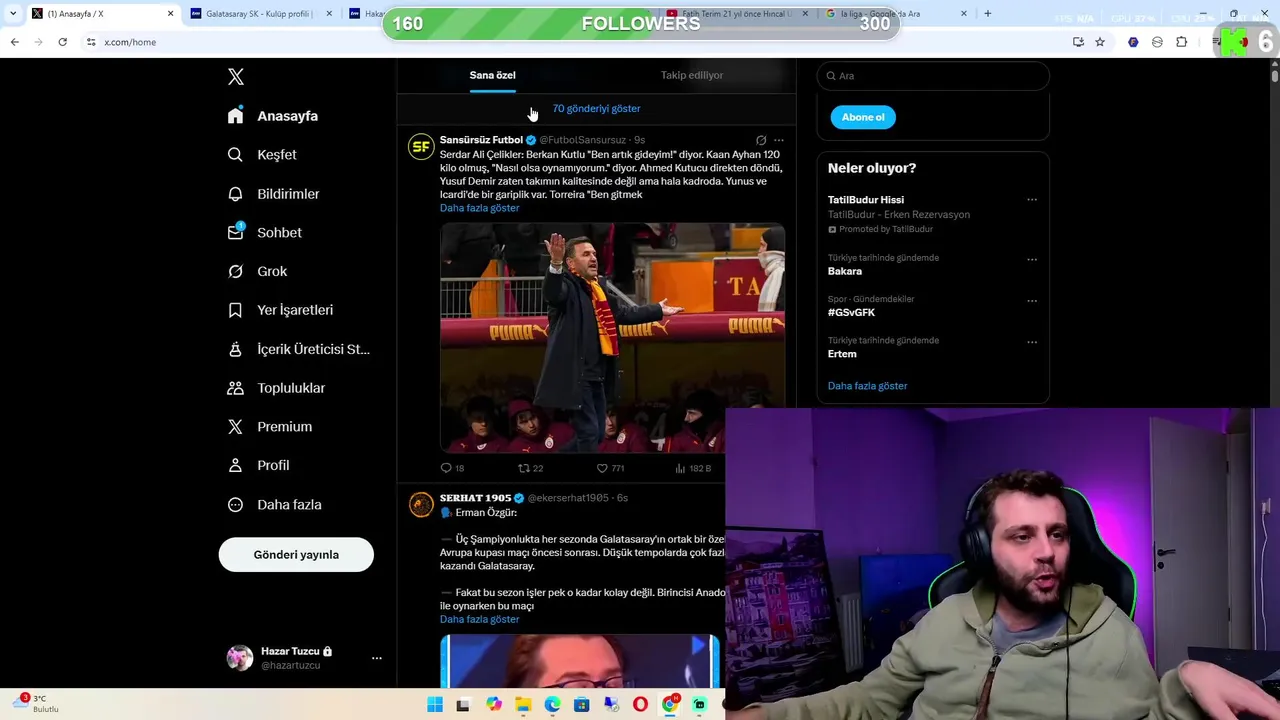Go back in the browser
The width and height of the screenshot is (1280, 720).
tap(15, 42)
